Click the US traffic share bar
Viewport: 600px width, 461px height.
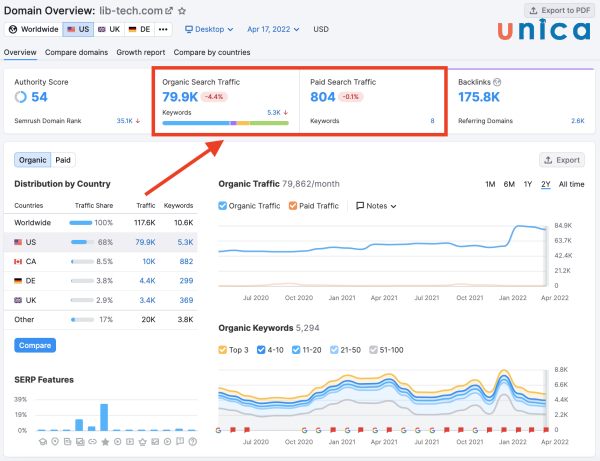(x=82, y=242)
